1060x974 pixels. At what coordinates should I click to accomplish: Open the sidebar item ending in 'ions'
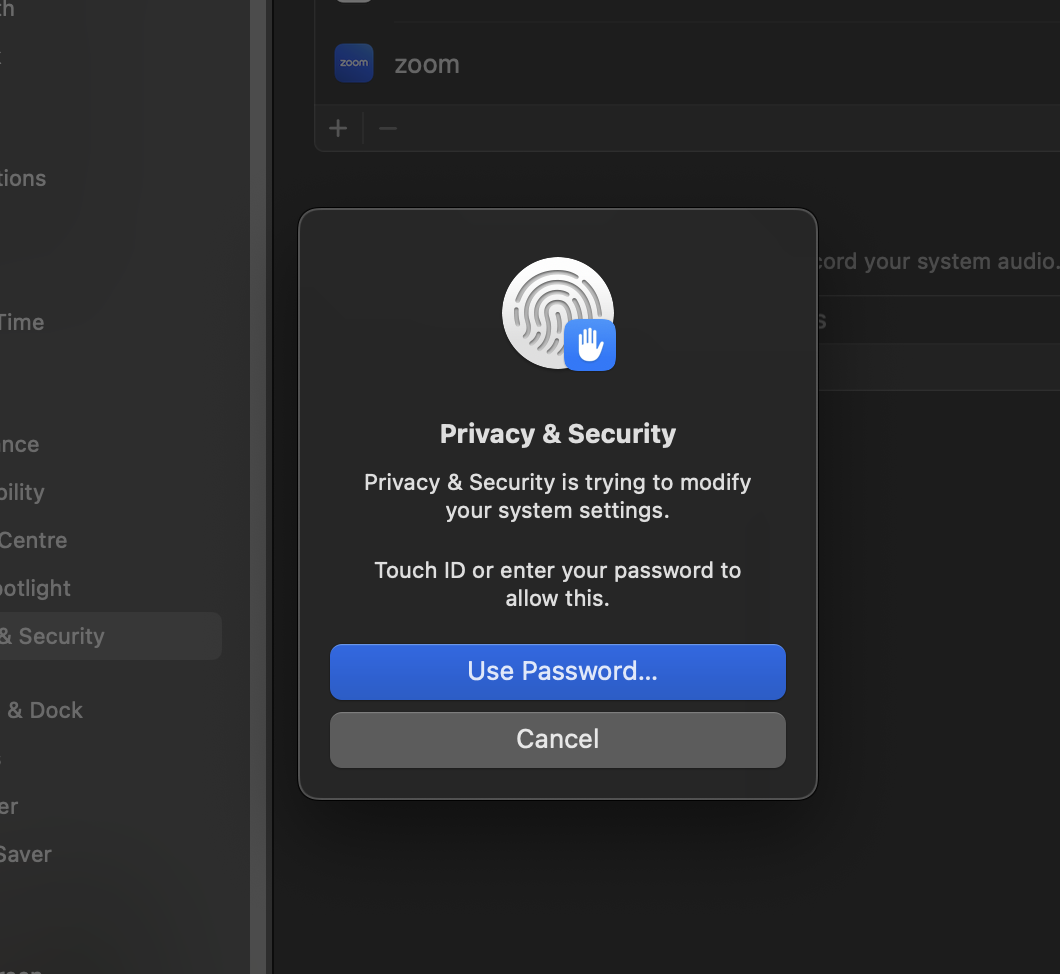pyautogui.click(x=23, y=178)
